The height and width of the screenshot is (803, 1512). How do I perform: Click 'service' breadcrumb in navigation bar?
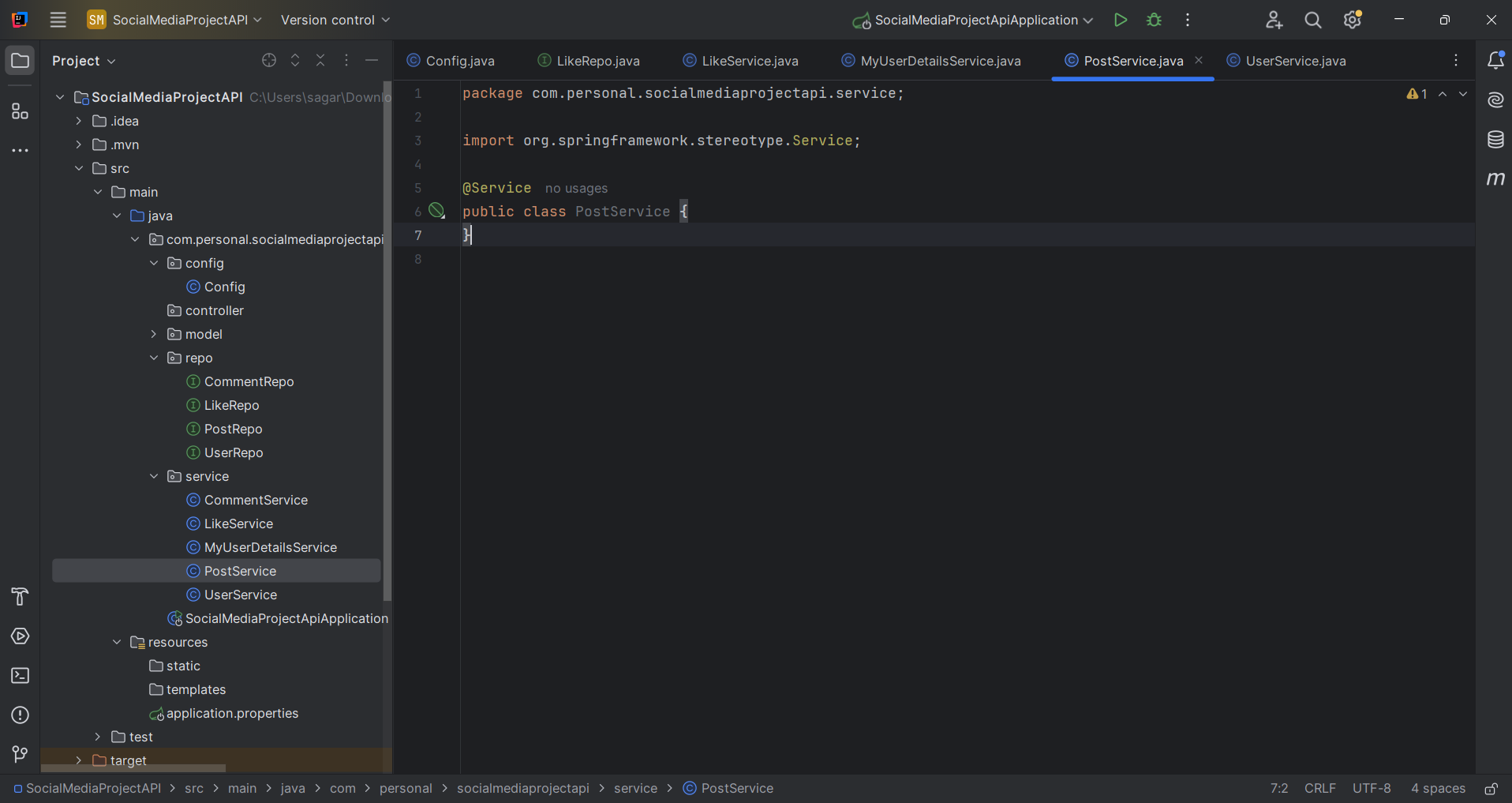pyautogui.click(x=635, y=788)
